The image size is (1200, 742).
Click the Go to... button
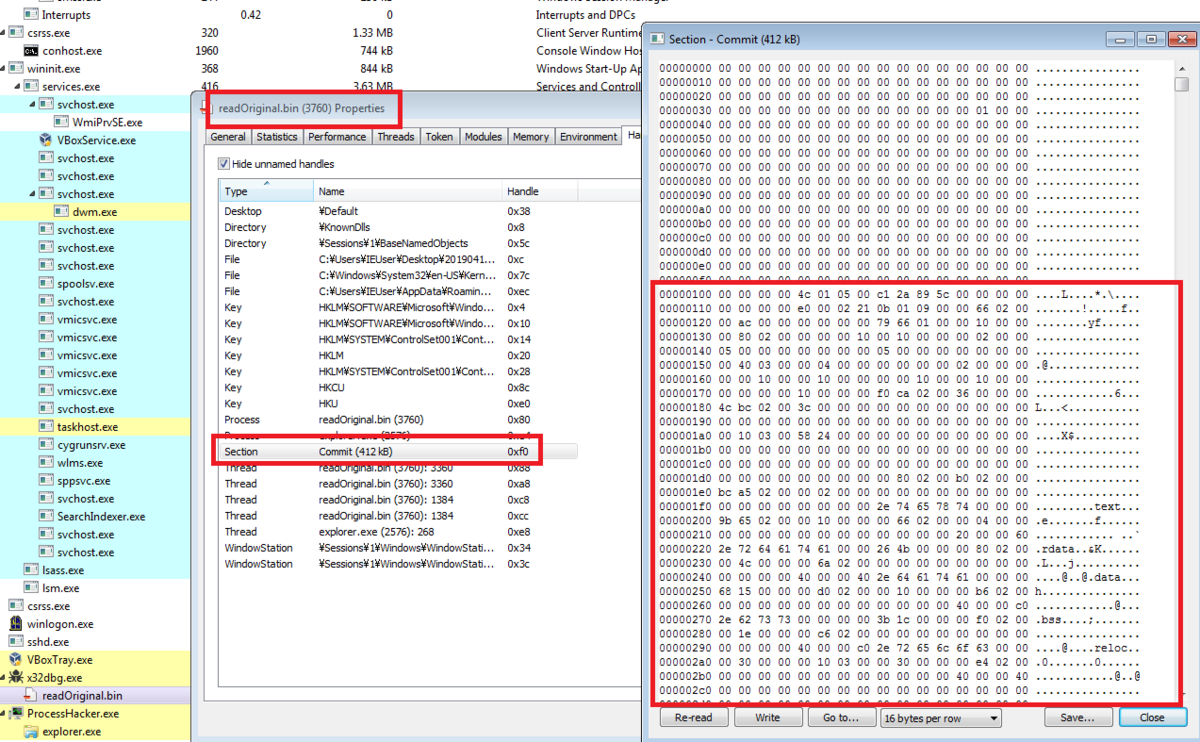tap(843, 717)
